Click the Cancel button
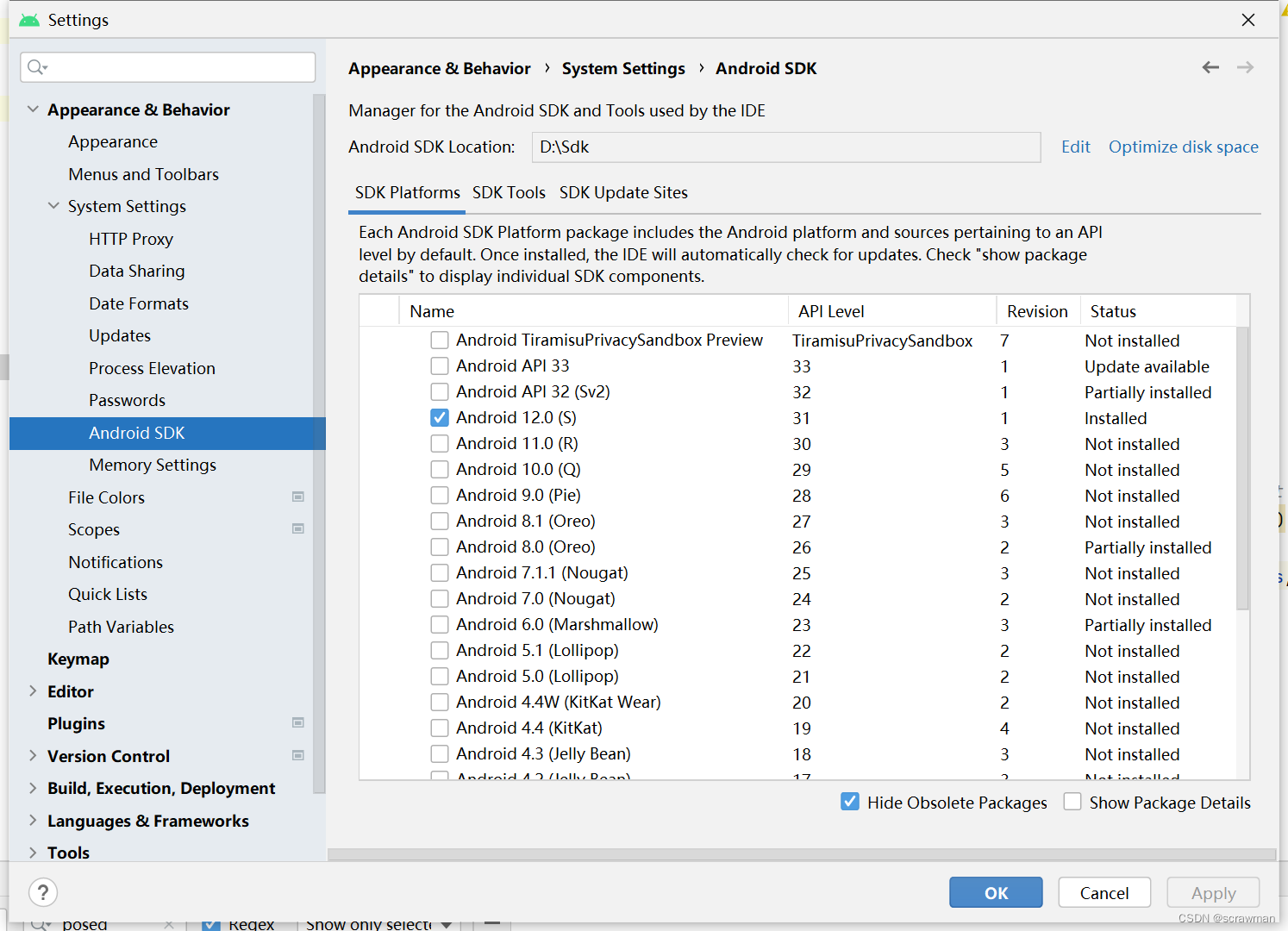The height and width of the screenshot is (931, 1288). pos(1104,892)
